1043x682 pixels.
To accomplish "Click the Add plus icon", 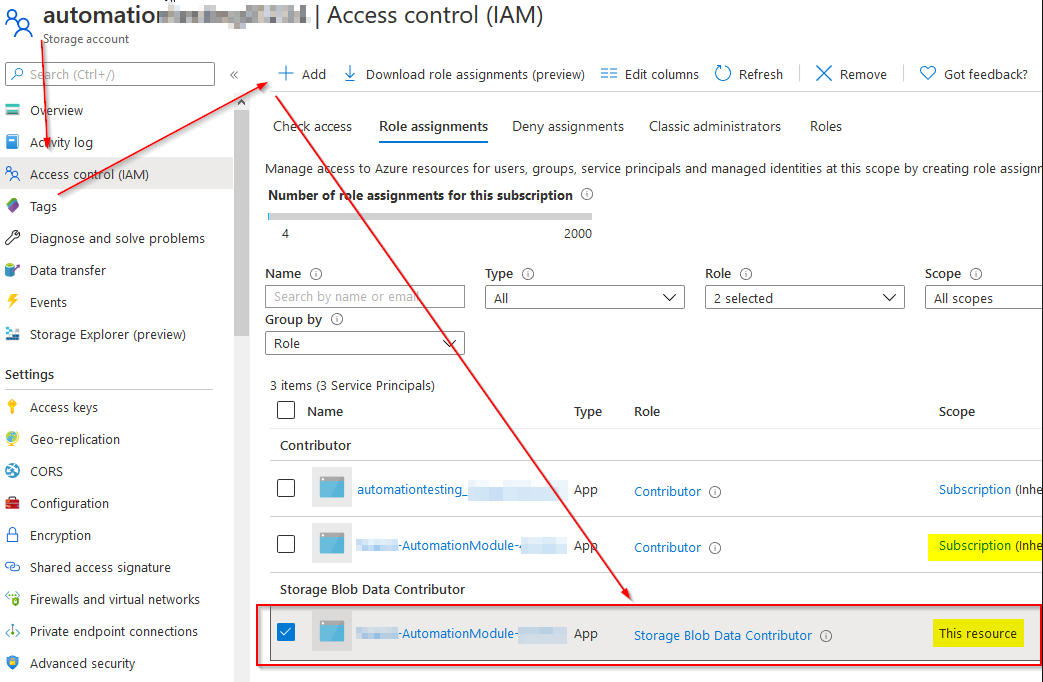I will click(285, 73).
